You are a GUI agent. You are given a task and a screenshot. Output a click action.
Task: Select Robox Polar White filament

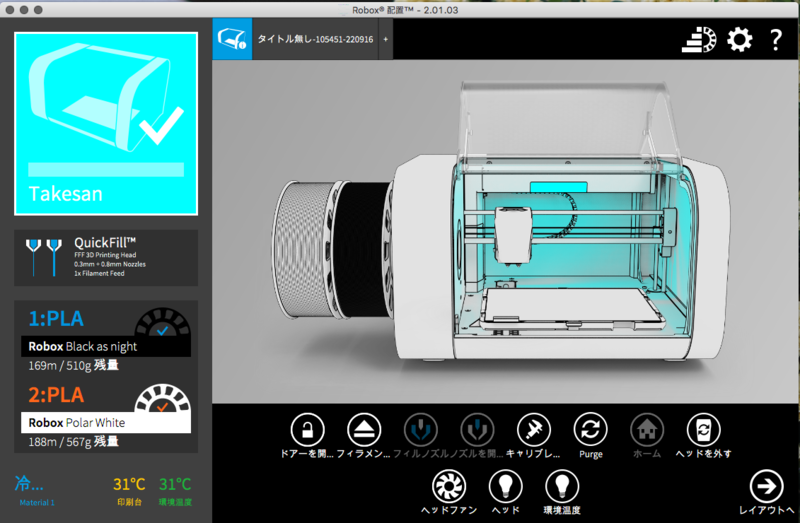(106, 422)
